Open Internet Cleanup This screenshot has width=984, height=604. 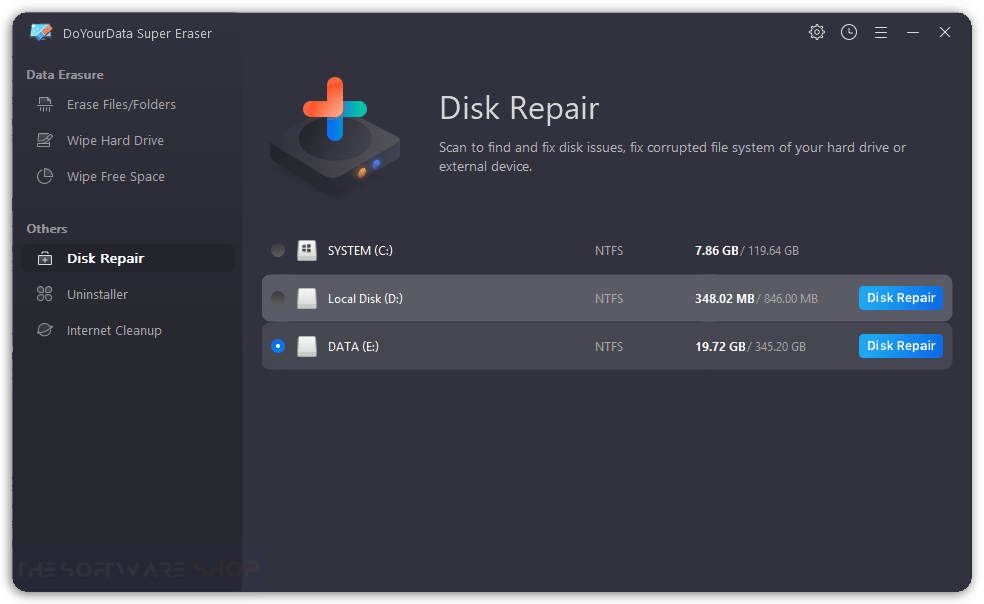pos(128,330)
